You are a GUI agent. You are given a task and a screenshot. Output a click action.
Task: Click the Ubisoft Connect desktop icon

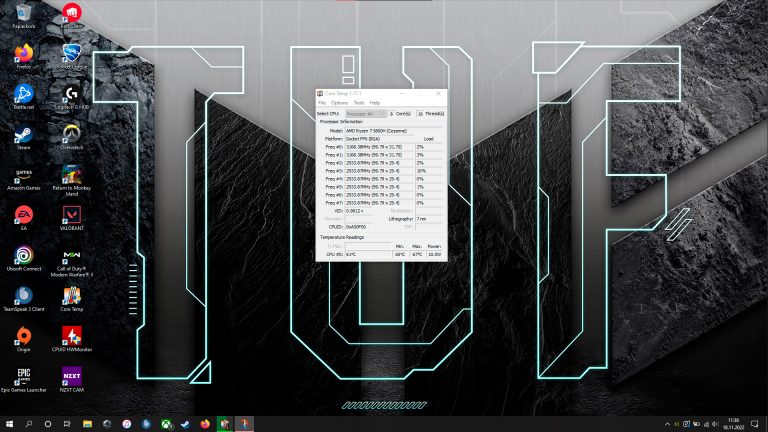(23, 257)
